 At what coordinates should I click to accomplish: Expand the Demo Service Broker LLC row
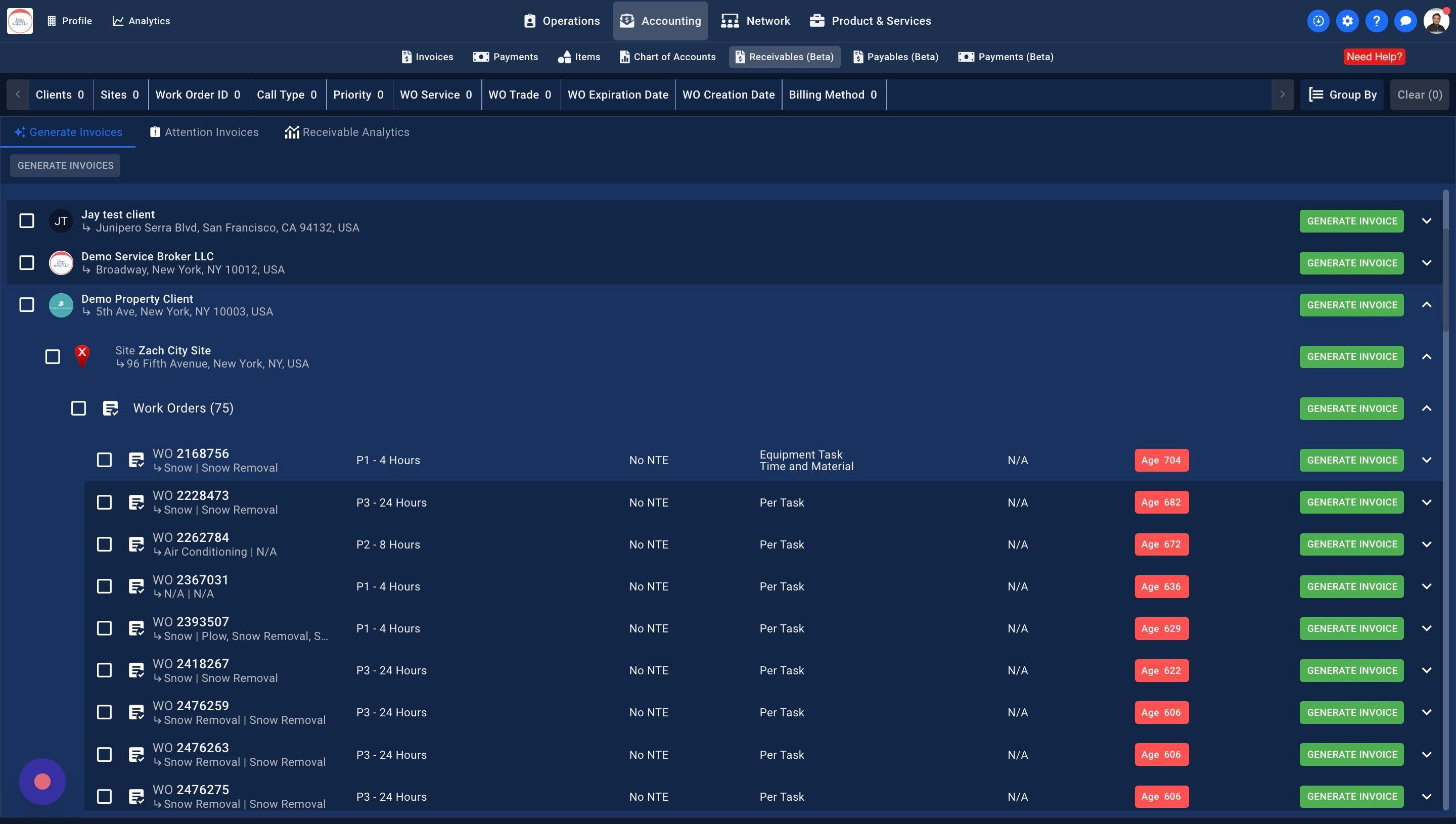click(1426, 263)
